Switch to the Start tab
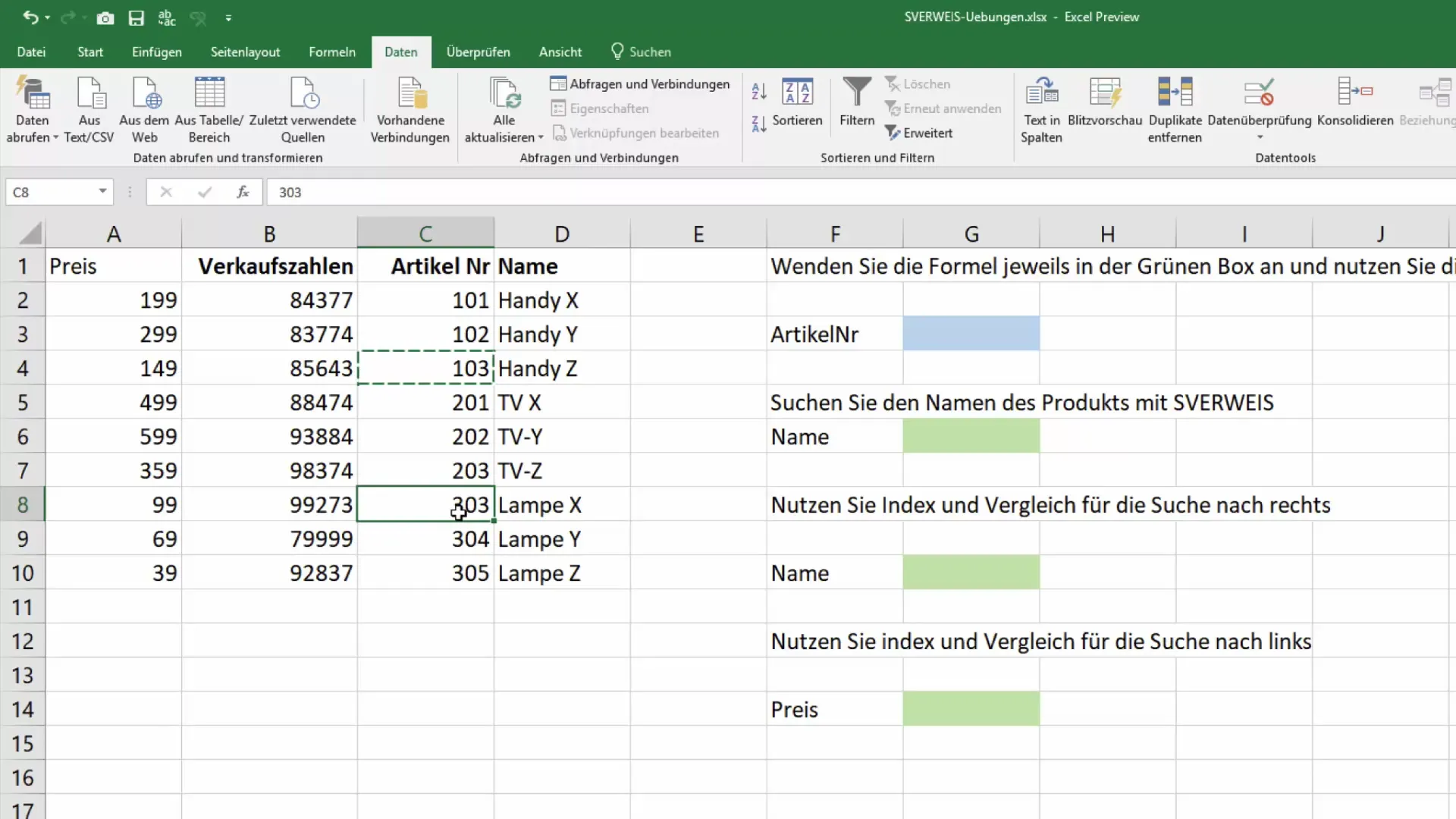Viewport: 1456px width, 819px height. (x=90, y=52)
